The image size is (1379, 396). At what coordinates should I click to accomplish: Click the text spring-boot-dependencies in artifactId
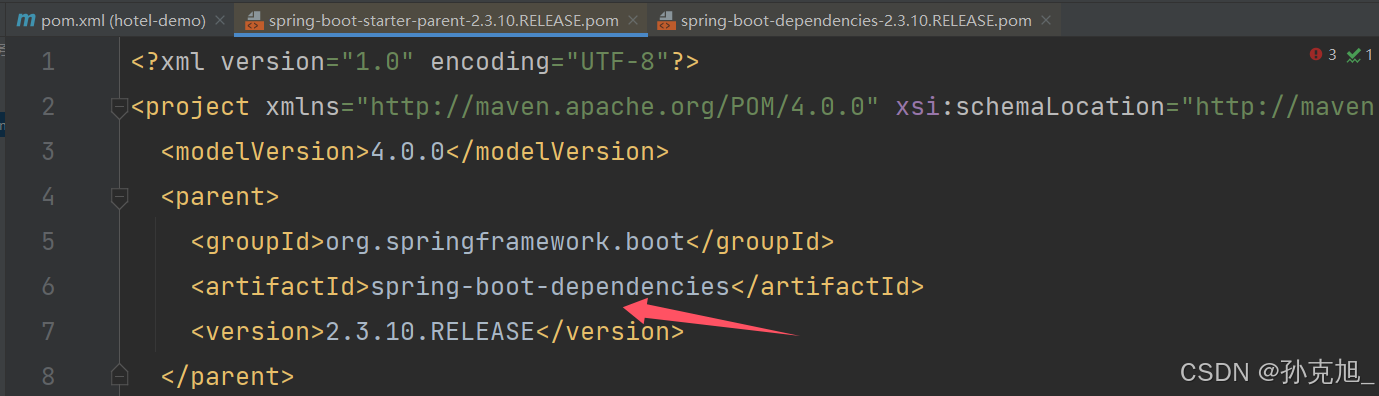pos(550,287)
